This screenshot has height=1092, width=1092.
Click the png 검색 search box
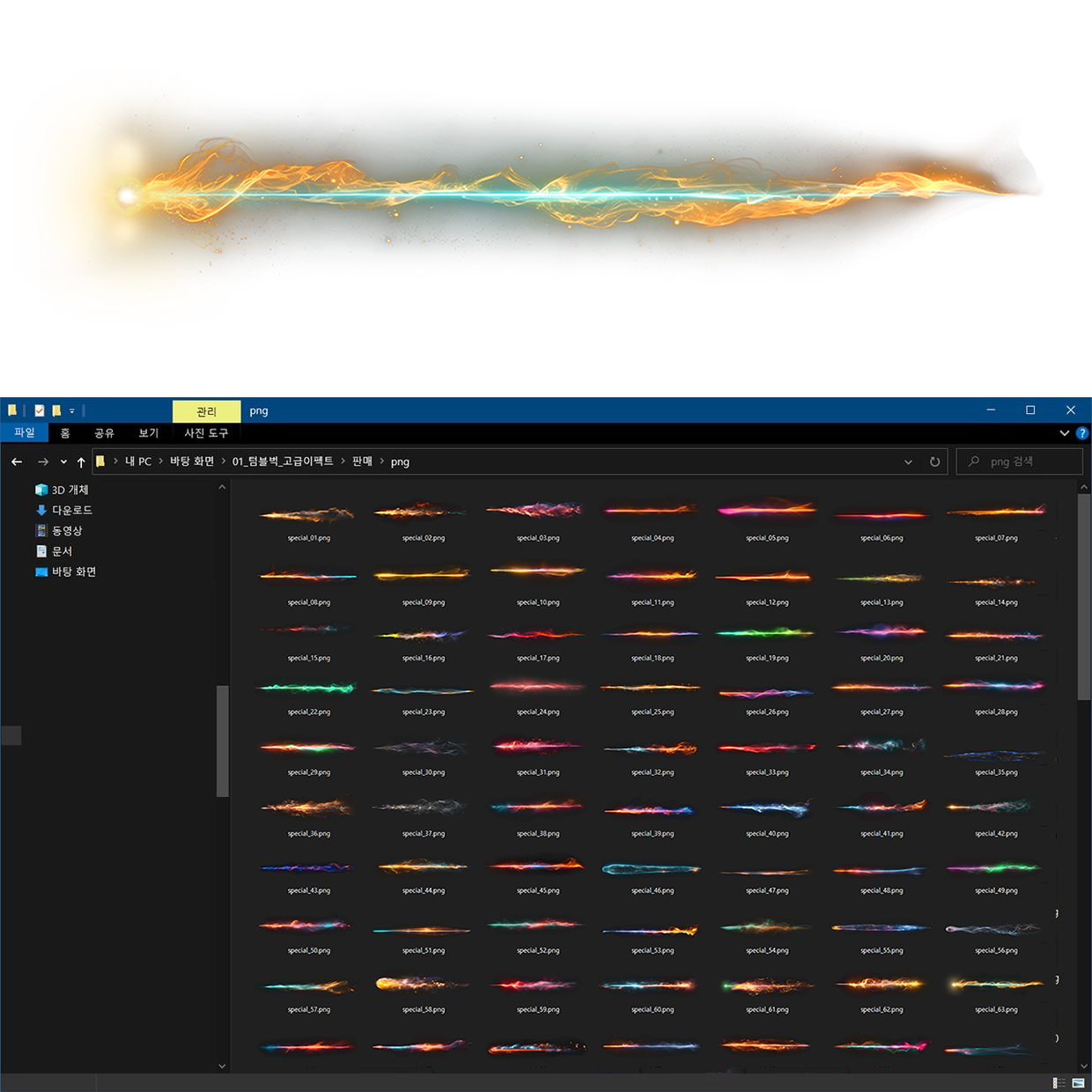[1019, 461]
